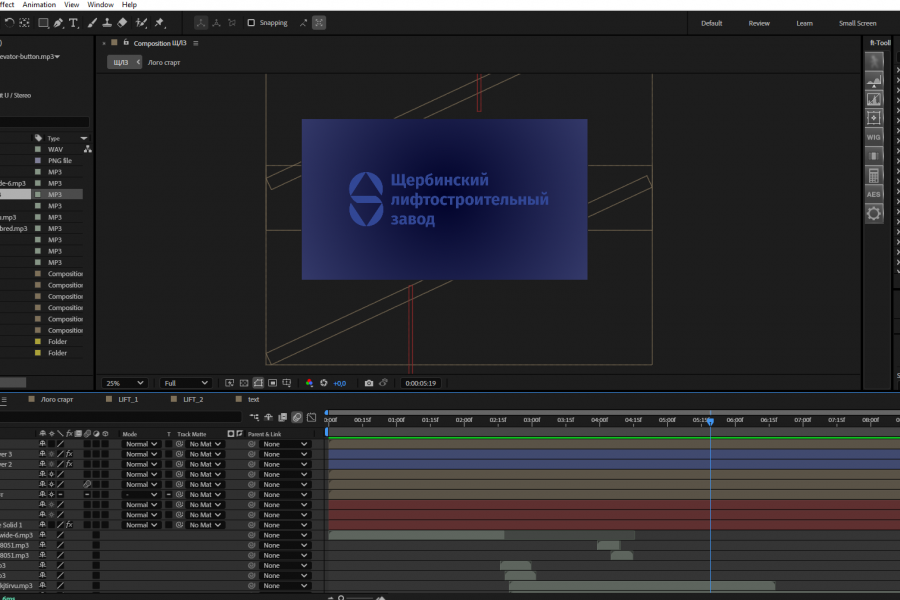
Task: Open Composition ЩЛЗ panel menu
Action: point(196,43)
